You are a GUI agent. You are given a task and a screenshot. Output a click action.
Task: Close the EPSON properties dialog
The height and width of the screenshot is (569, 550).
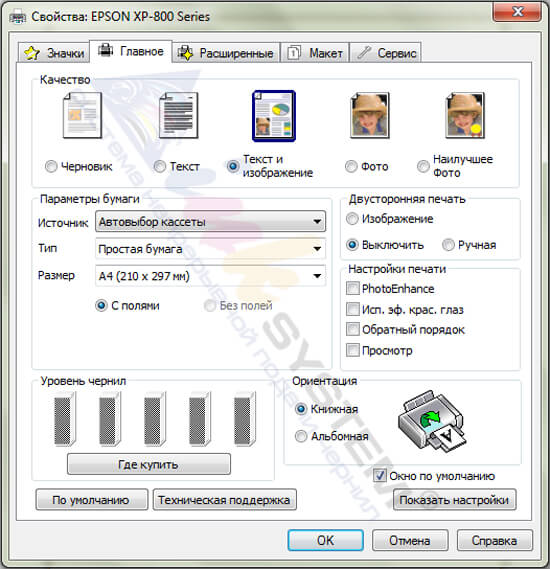(x=517, y=12)
